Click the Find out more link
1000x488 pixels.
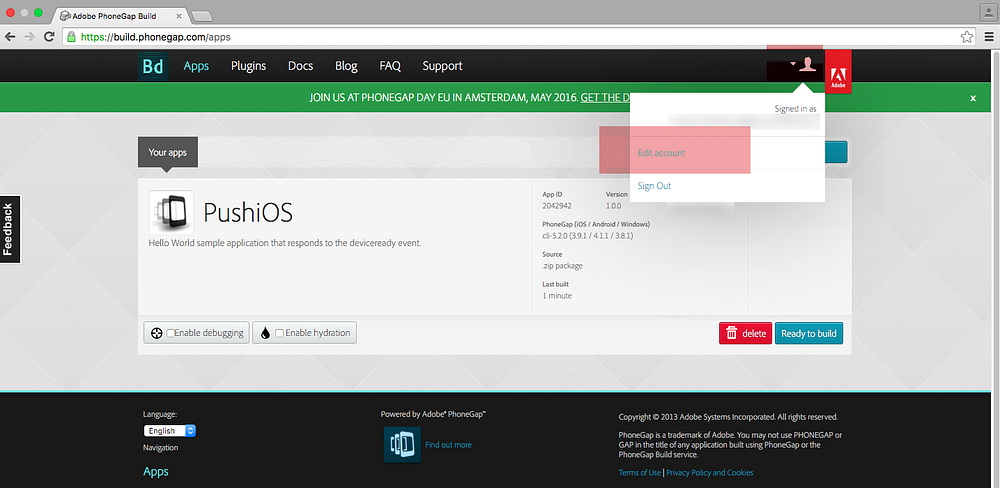click(448, 445)
